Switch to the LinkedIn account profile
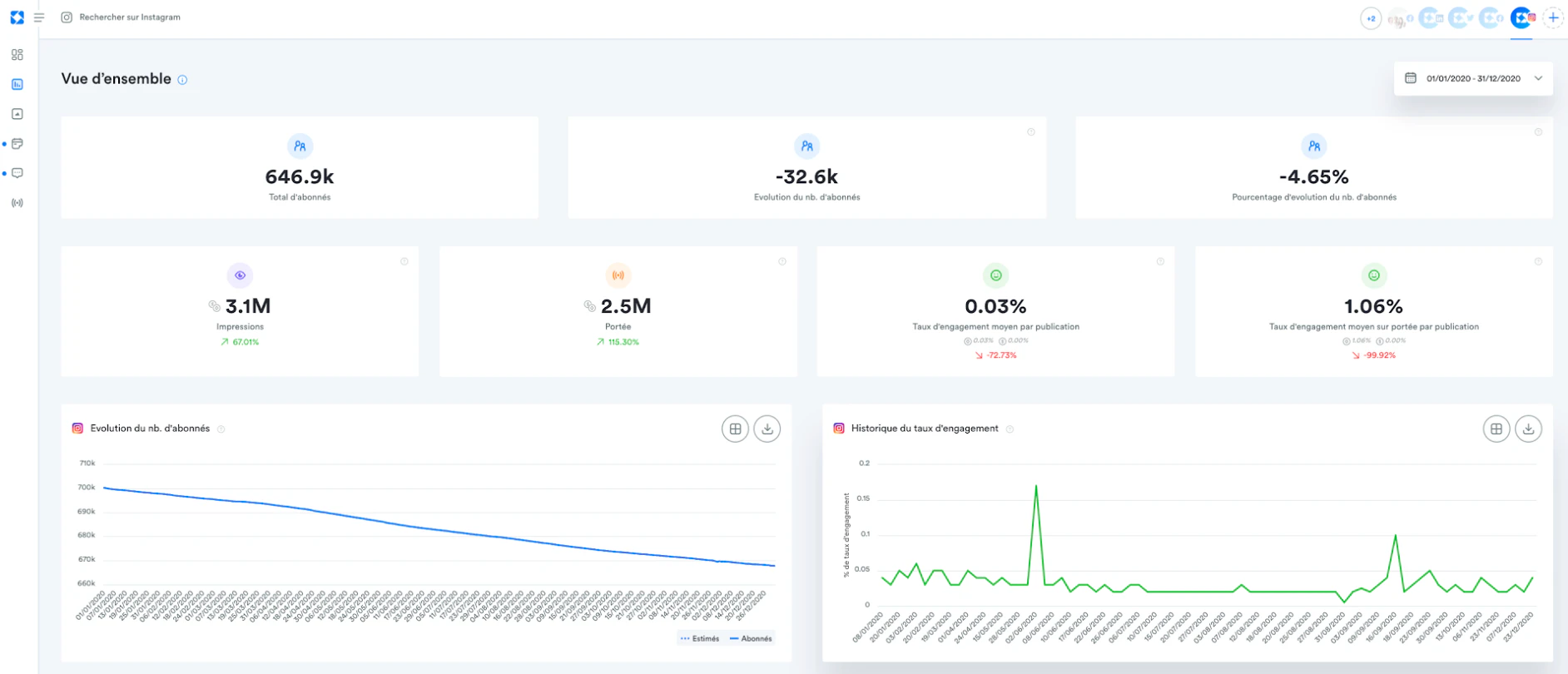Viewport: 1568px width, 674px height. (x=1431, y=17)
